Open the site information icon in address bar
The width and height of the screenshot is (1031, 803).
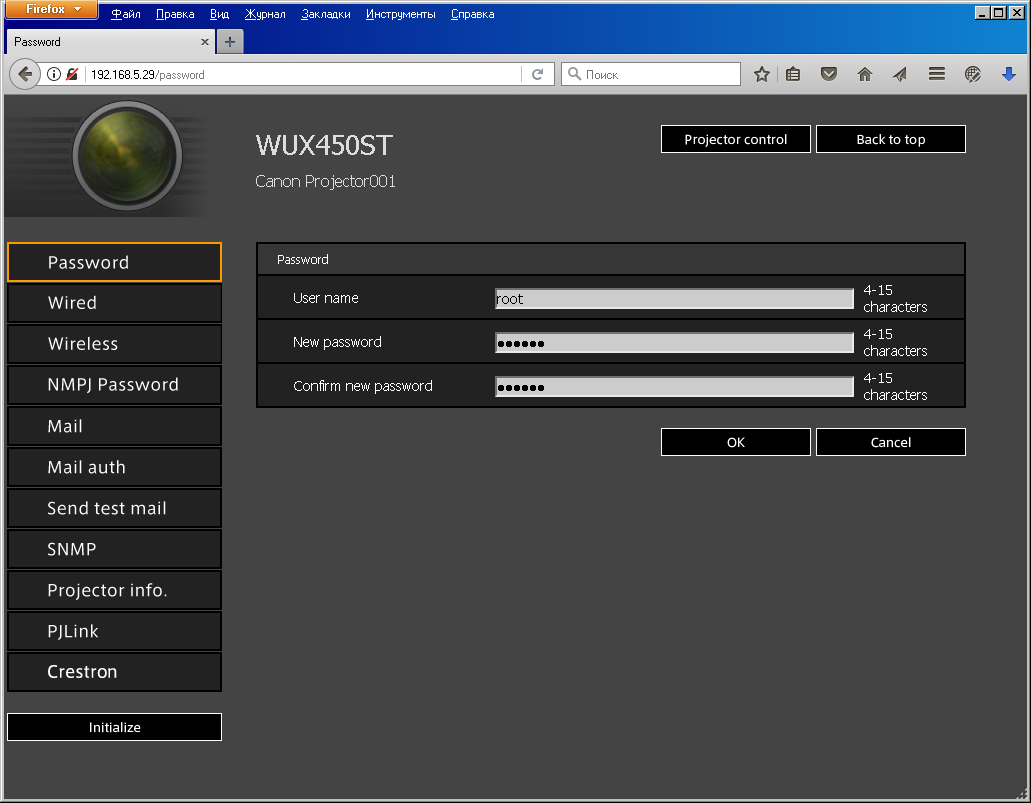pos(54,74)
